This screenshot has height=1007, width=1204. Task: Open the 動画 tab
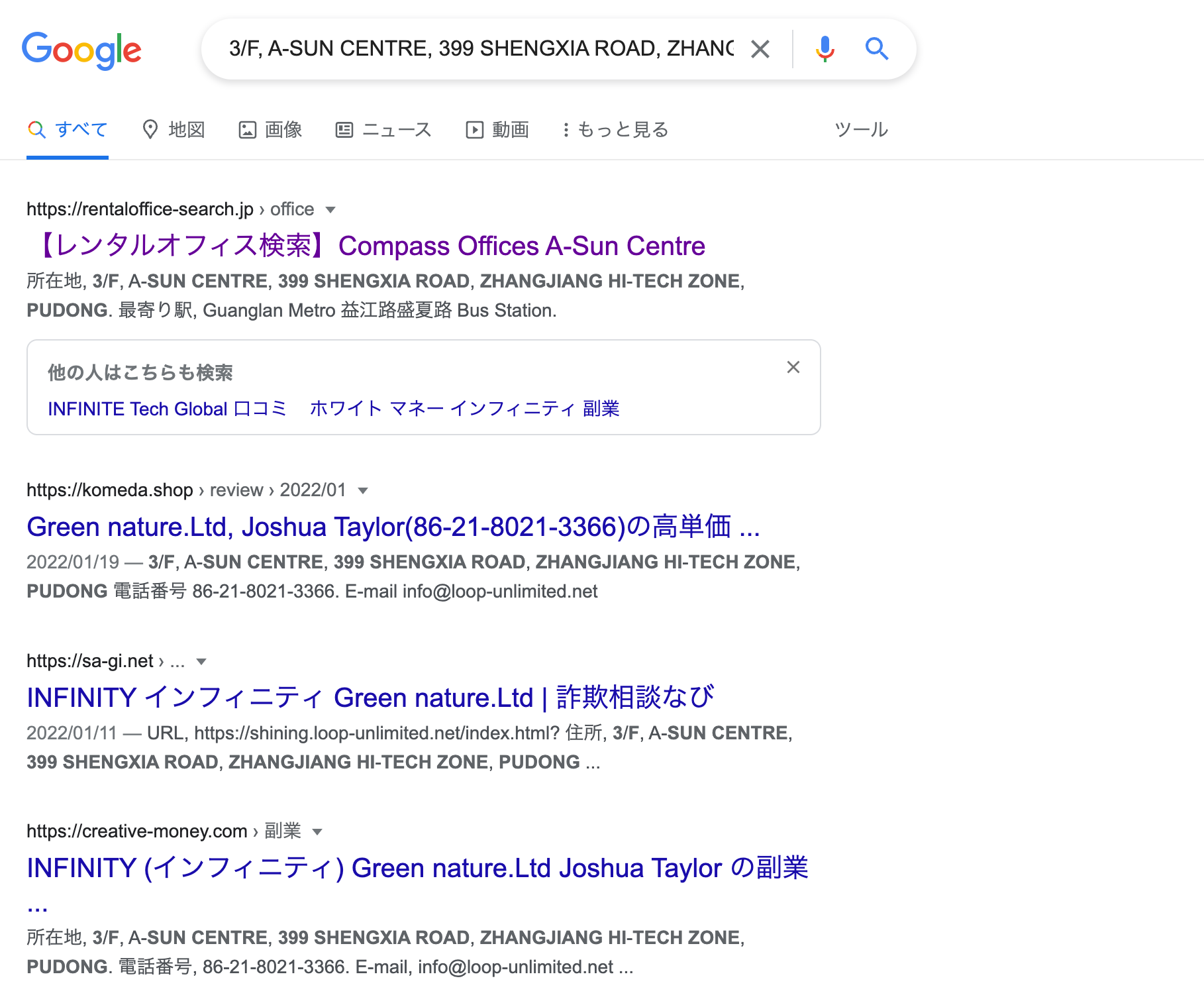point(497,130)
